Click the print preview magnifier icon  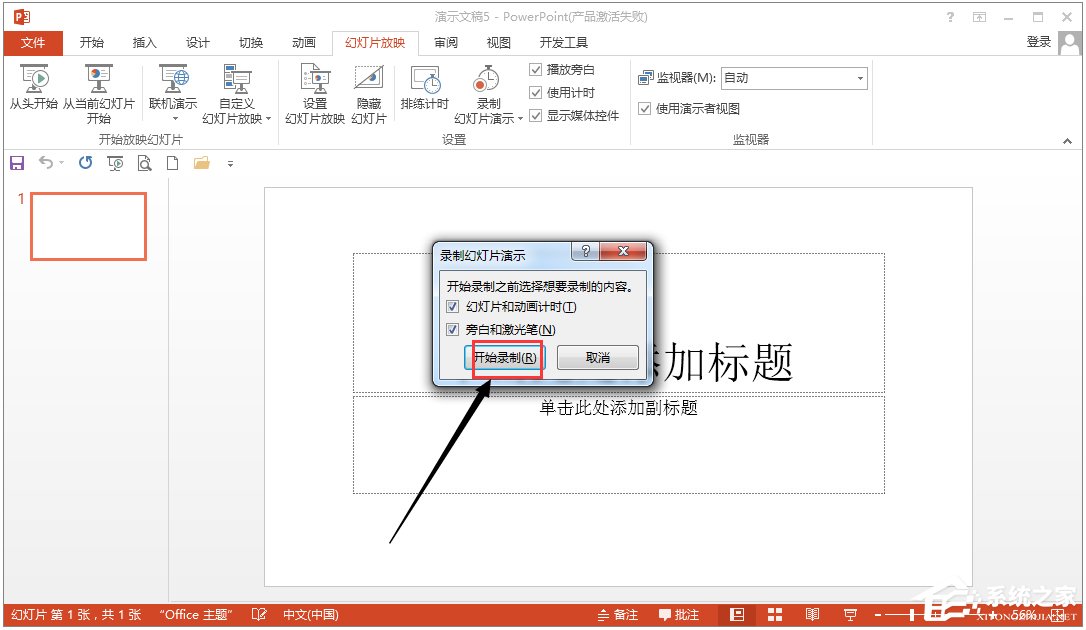(144, 163)
